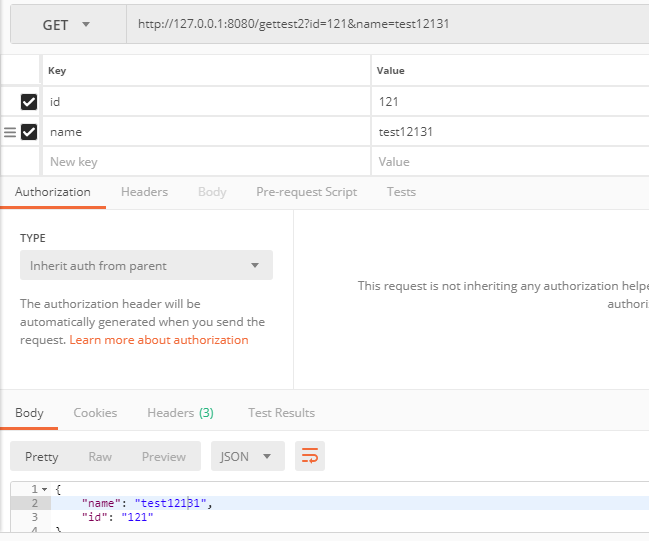Switch to Preview response view
This screenshot has width=649, height=541.
click(164, 457)
